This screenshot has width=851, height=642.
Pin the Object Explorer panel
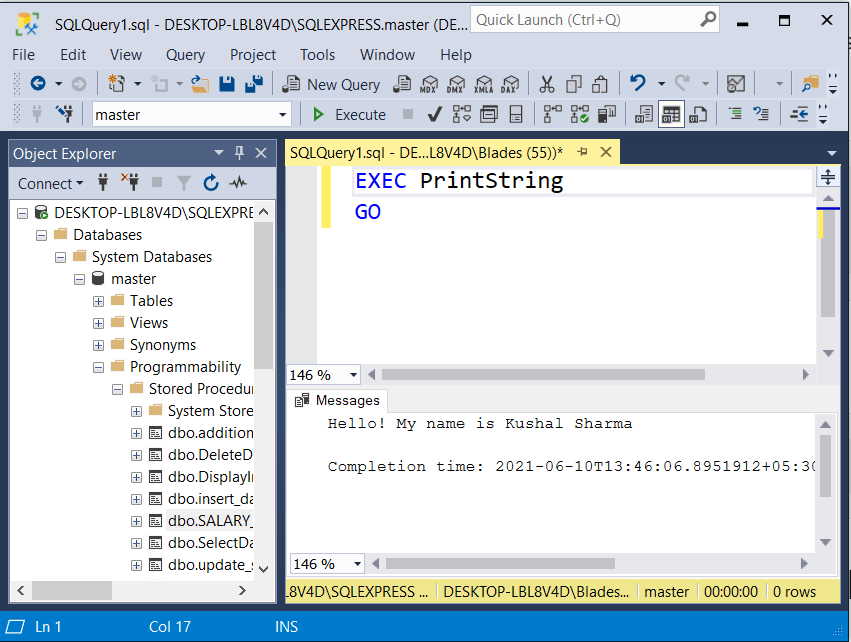(238, 152)
